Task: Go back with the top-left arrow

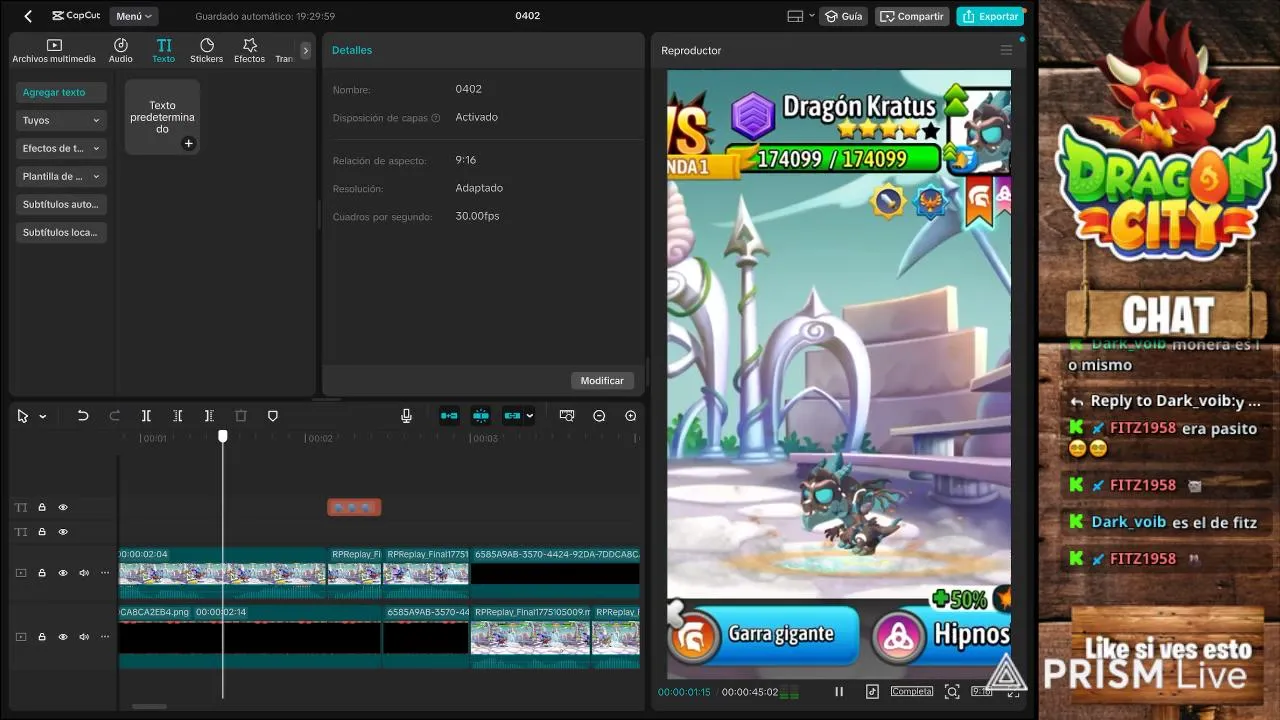Action: pos(28,16)
